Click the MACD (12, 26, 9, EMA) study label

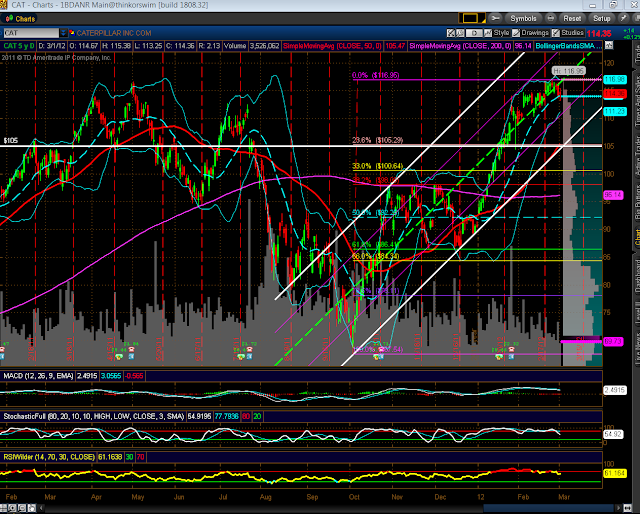(x=38, y=376)
